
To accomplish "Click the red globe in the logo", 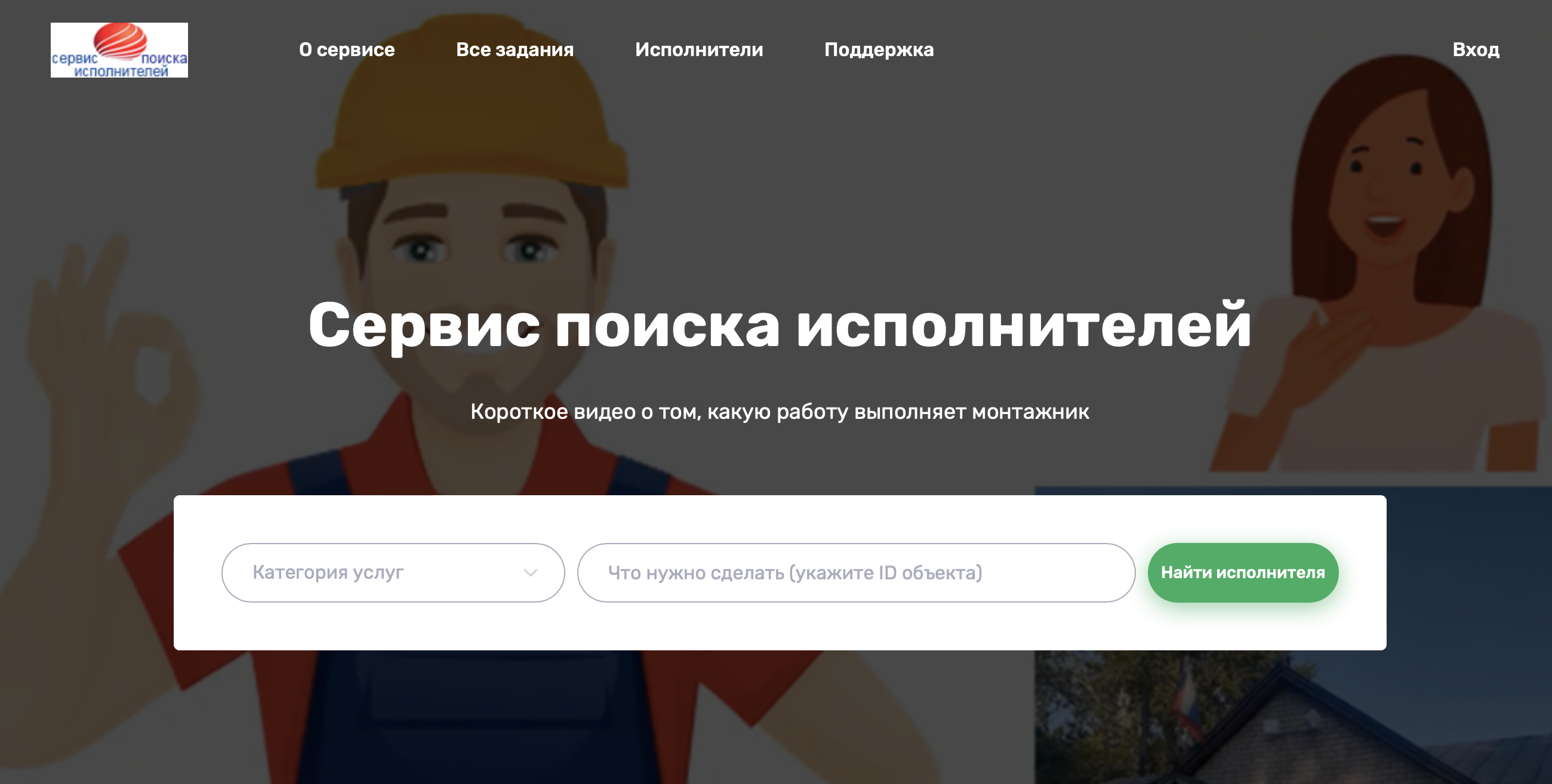I will coord(120,40).
